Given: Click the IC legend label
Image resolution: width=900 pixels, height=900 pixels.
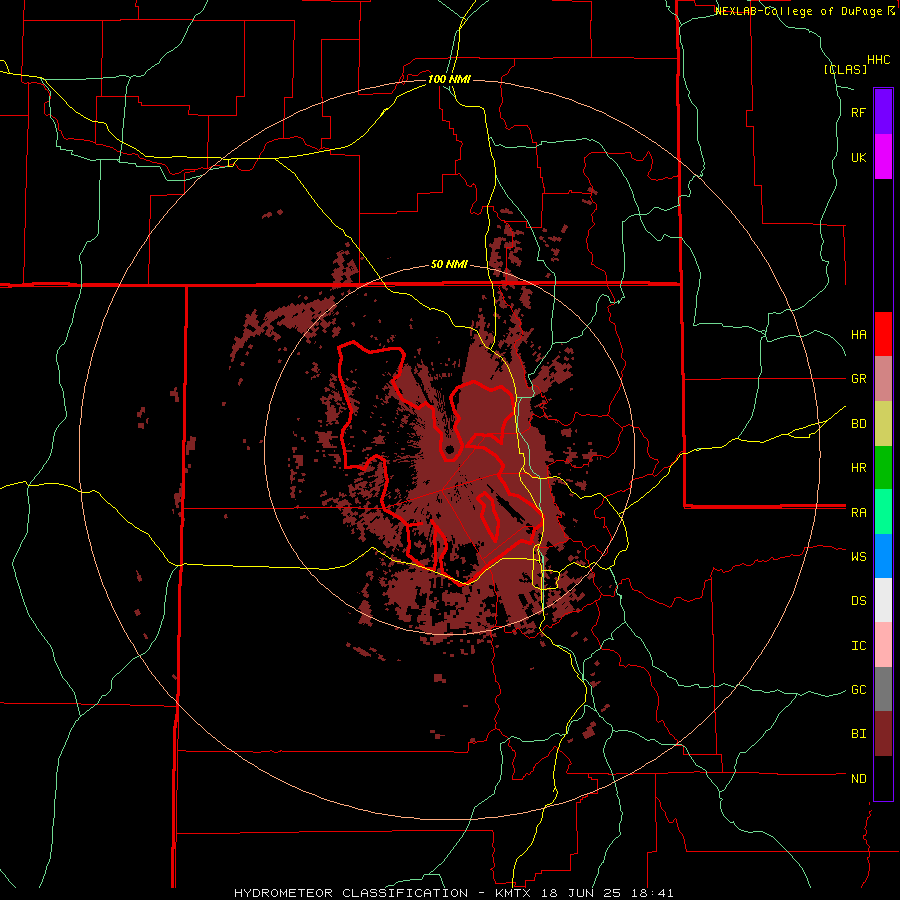Looking at the screenshot, I should [x=858, y=646].
